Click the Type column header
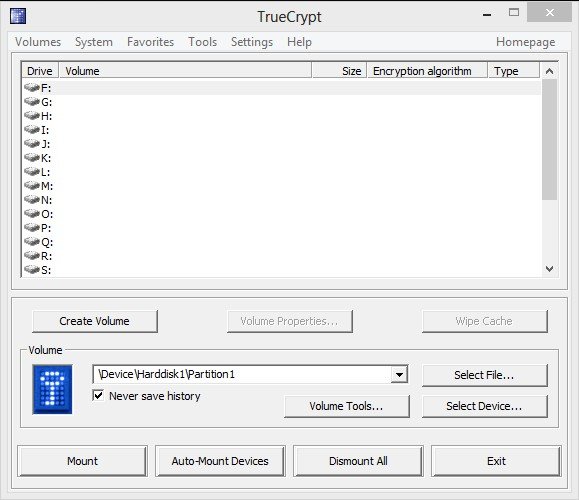Screen dimensions: 579x500 [514, 71]
